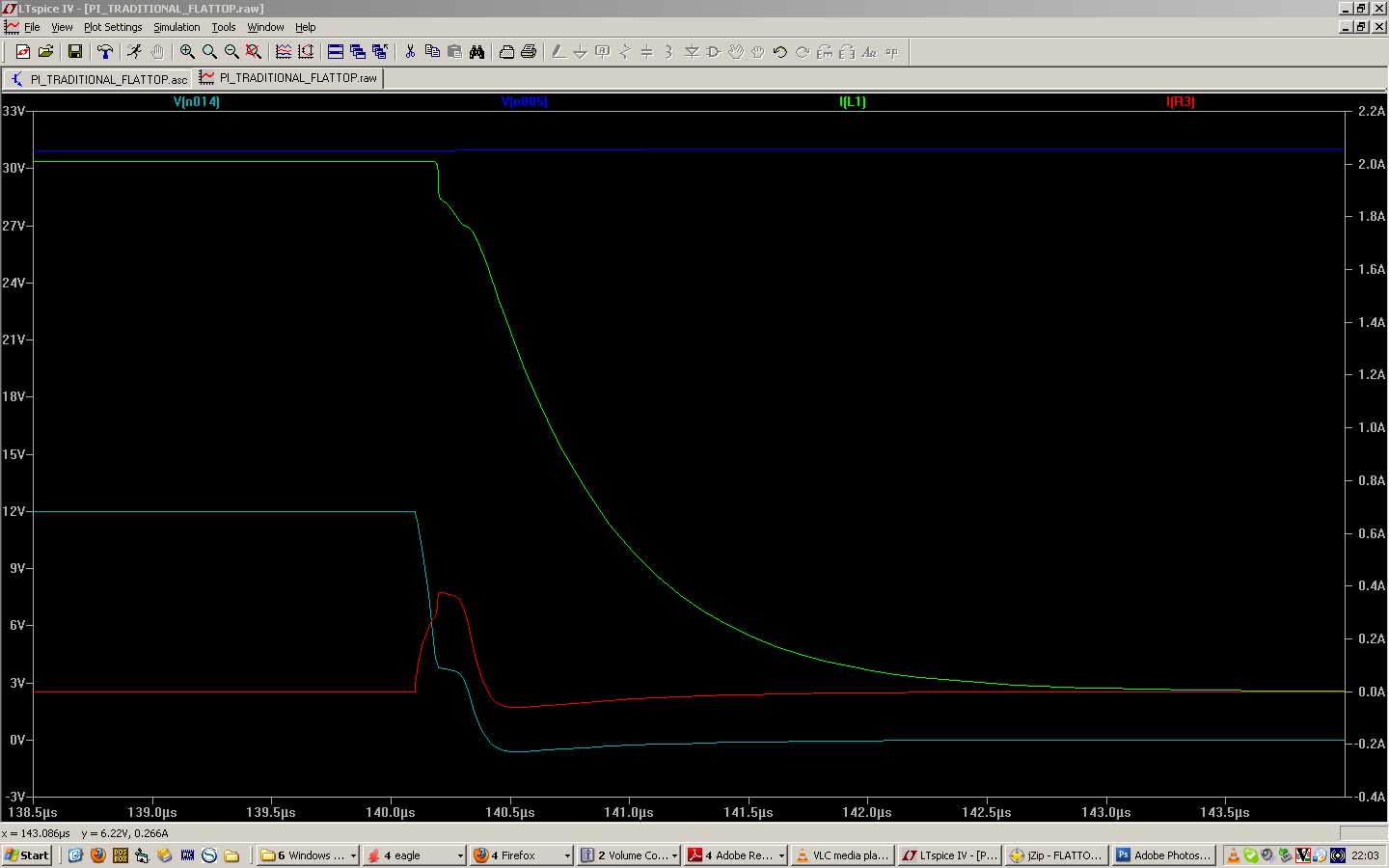Click the Save icon in toolbar
The image size is (1389, 868).
click(74, 52)
